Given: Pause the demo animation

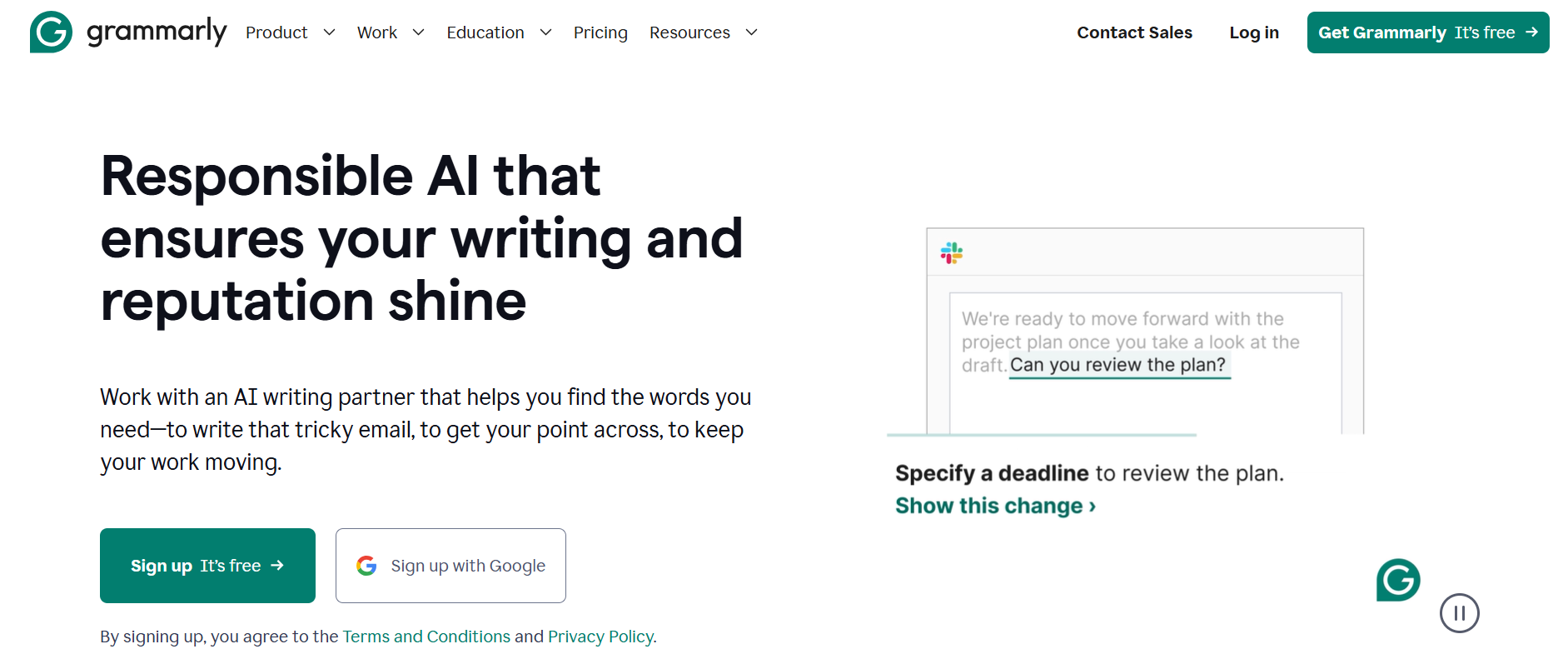Looking at the screenshot, I should [1459, 613].
